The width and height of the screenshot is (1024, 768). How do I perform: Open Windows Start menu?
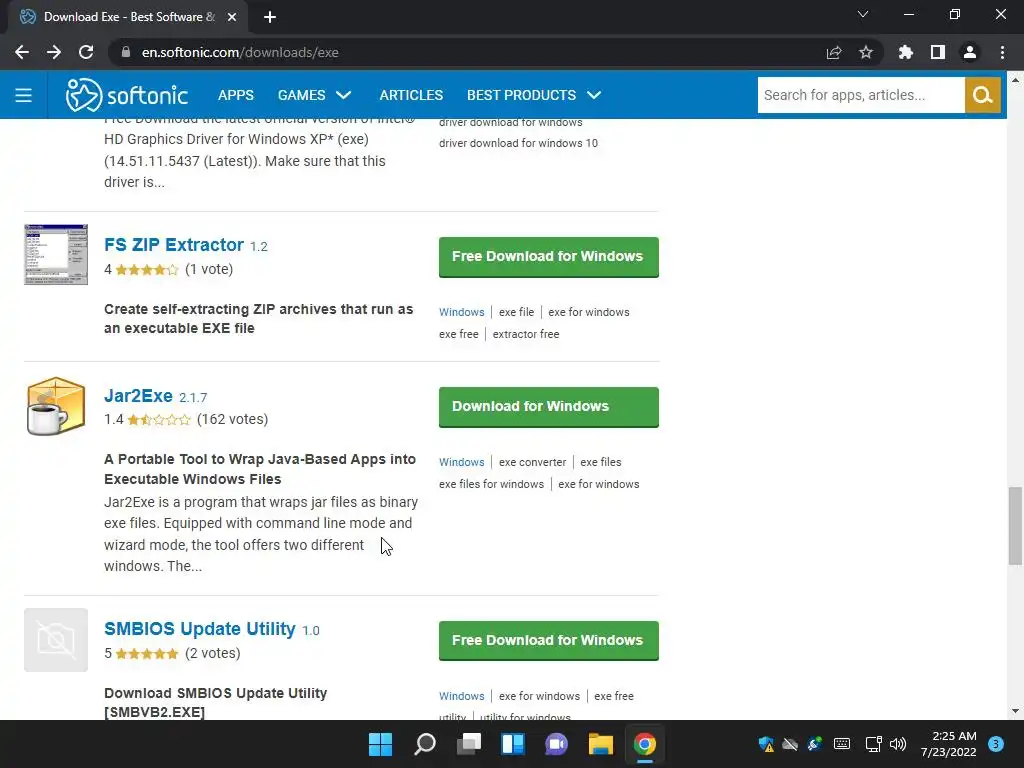[x=380, y=744]
